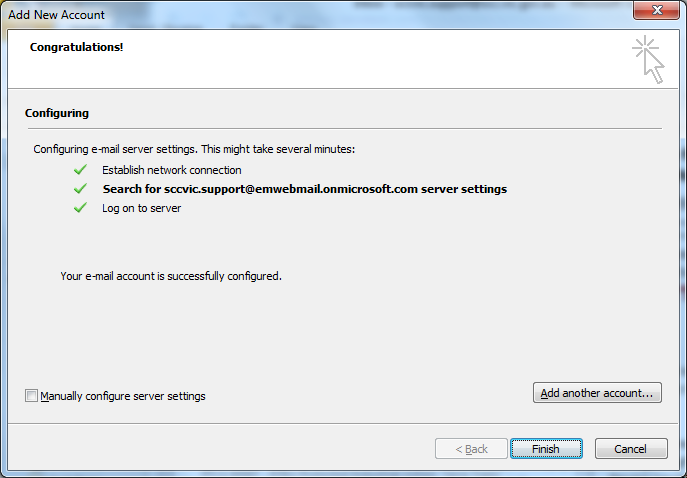
Task: Click the successfully configured message text
Action: coord(171,275)
